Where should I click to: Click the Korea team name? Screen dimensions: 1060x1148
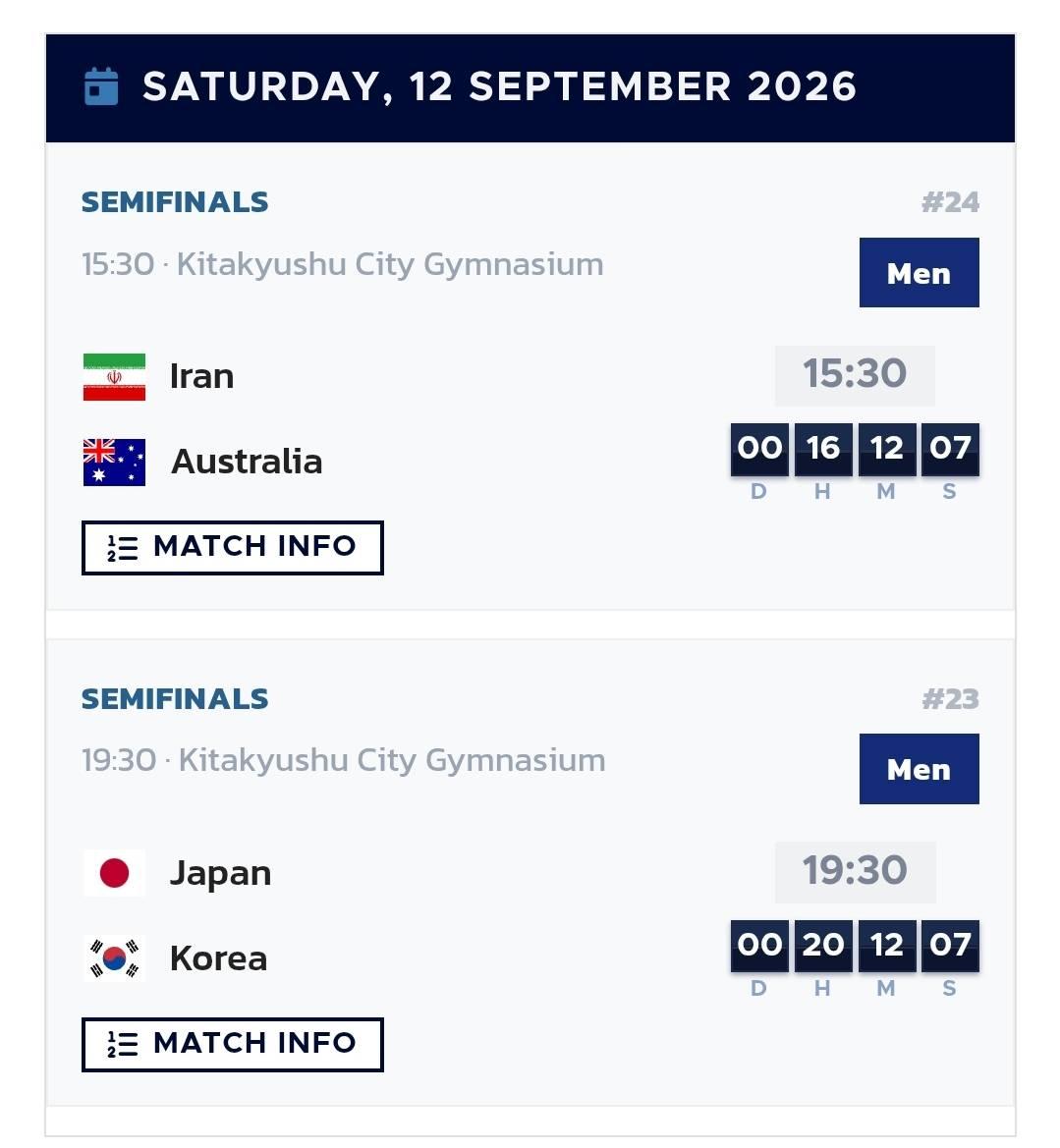tap(218, 957)
